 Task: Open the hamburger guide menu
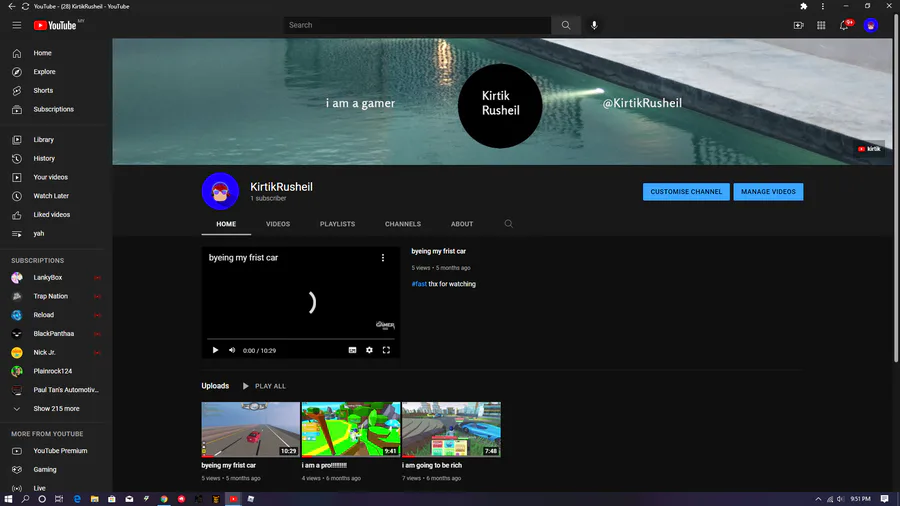click(17, 25)
